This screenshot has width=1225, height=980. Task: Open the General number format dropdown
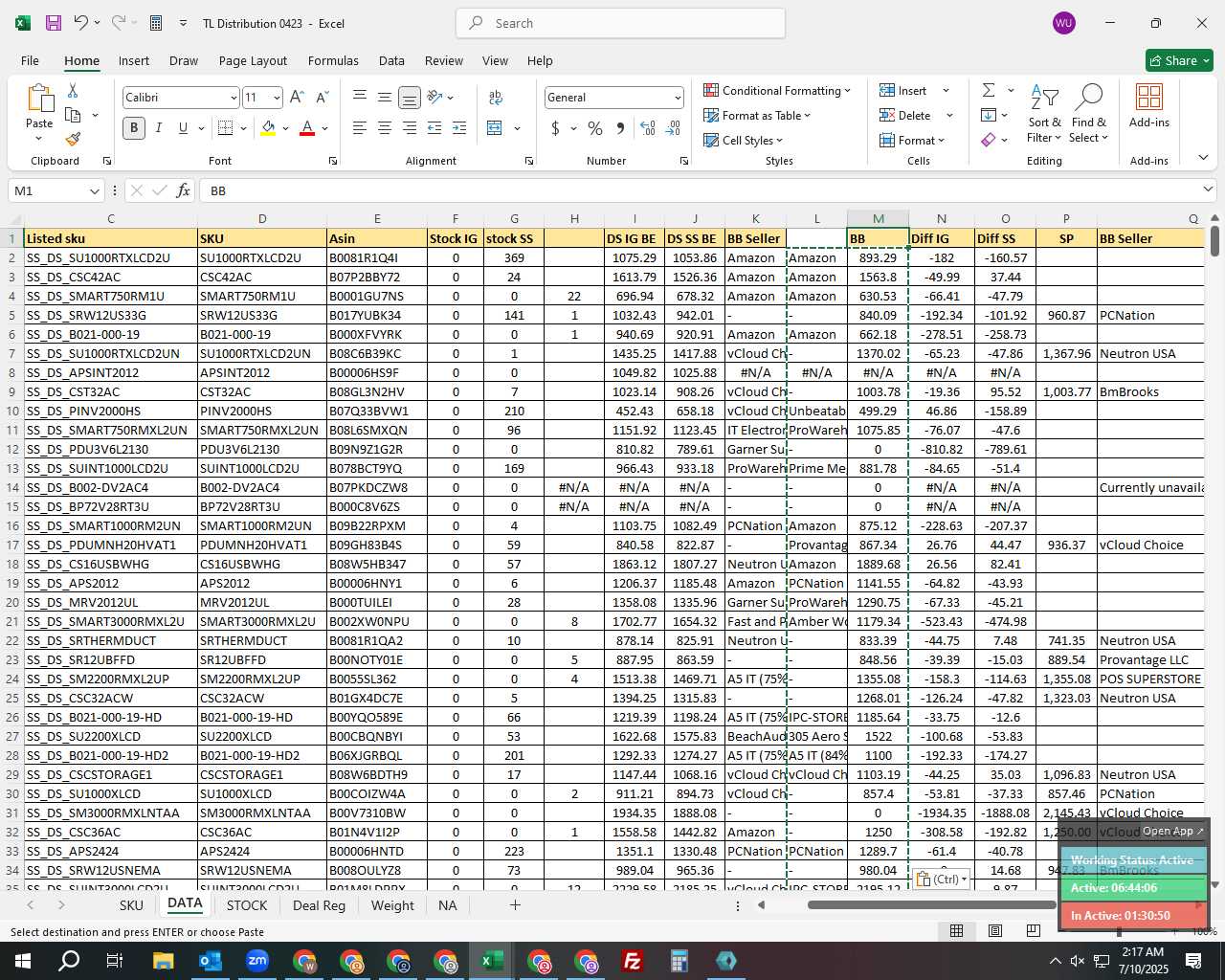tap(678, 98)
